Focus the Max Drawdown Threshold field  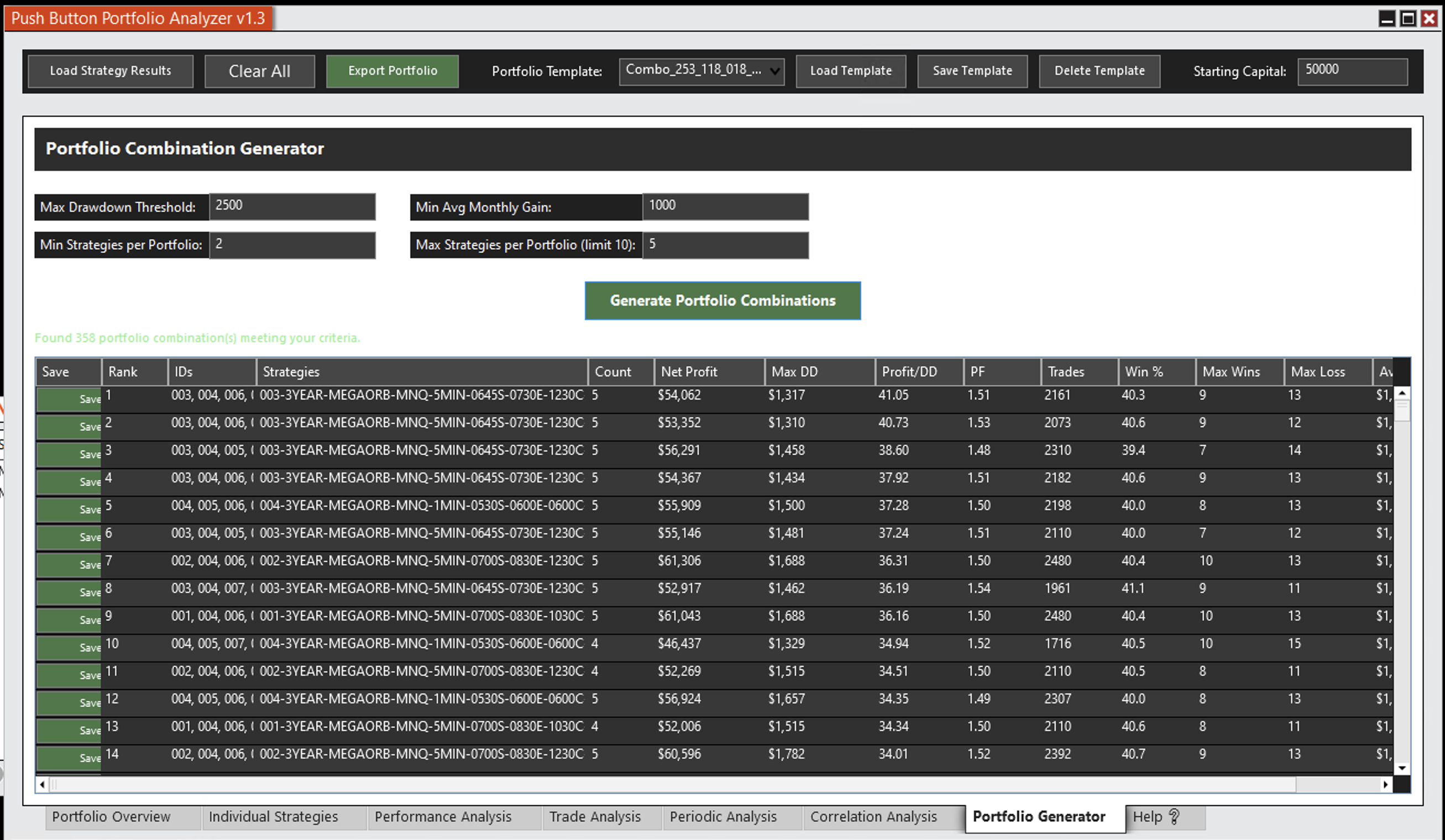[292, 207]
